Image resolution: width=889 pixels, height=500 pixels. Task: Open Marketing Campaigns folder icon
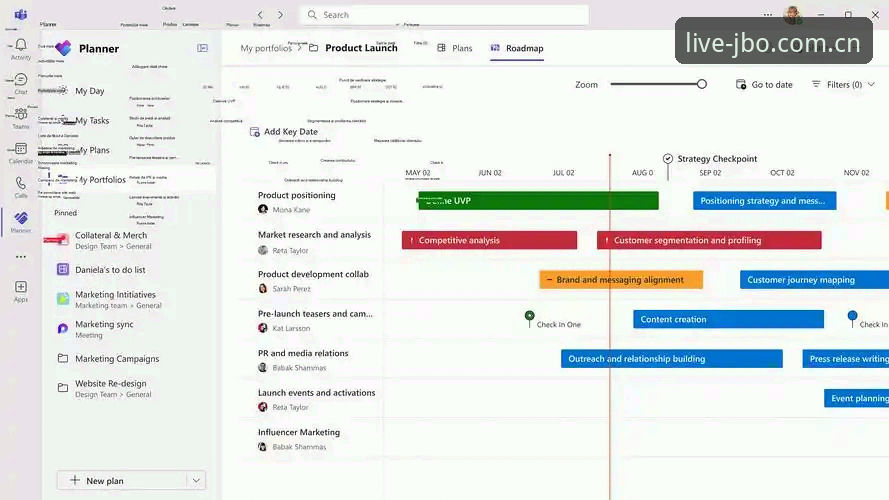click(x=63, y=358)
